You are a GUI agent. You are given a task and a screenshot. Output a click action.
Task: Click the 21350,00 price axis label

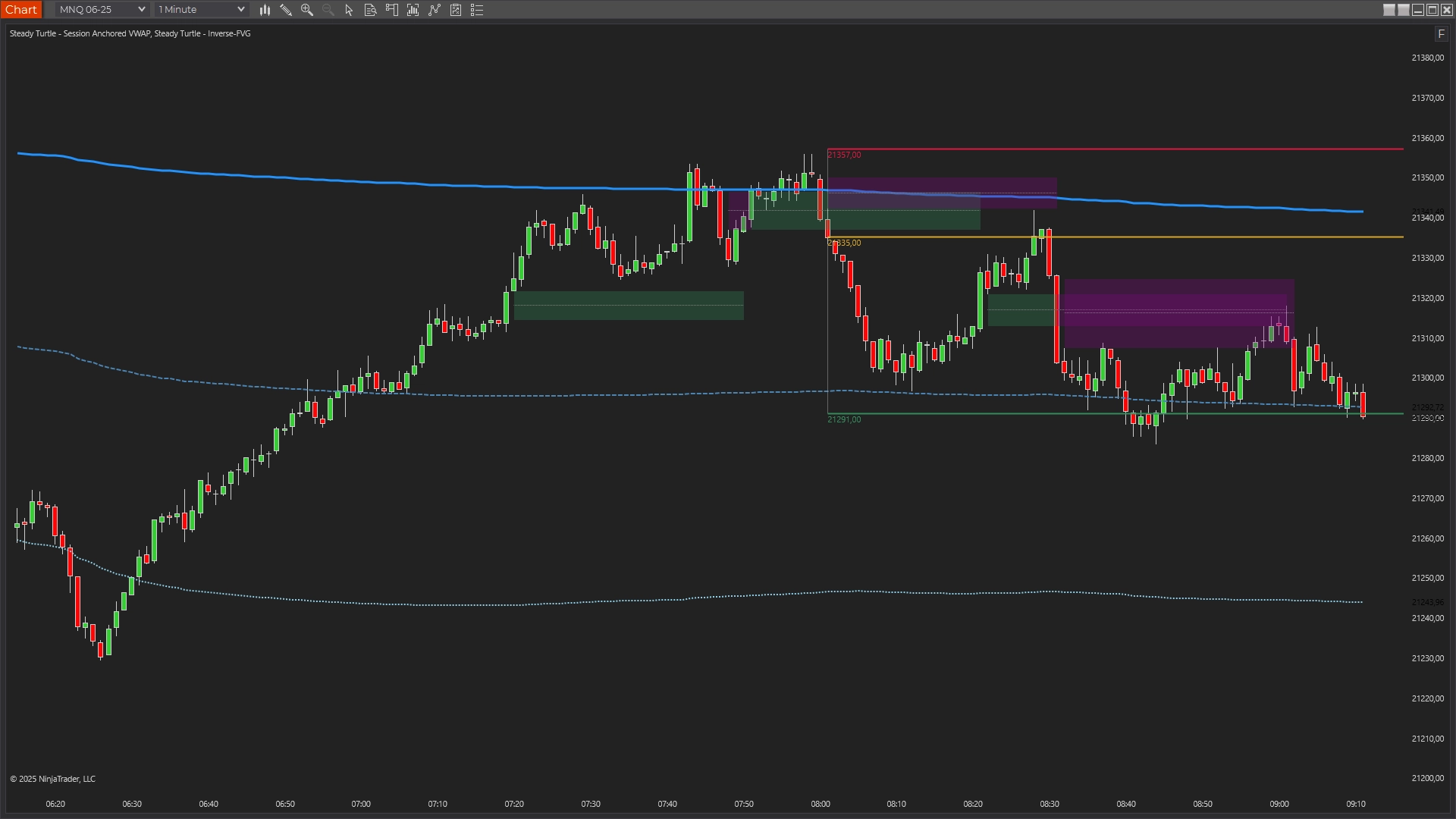point(1427,177)
